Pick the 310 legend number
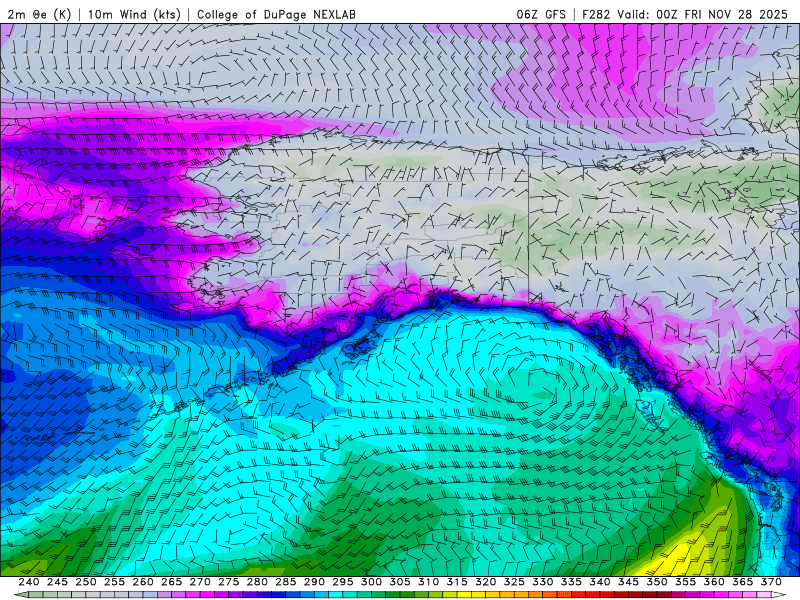Screen dimensions: 800x600 point(429,582)
